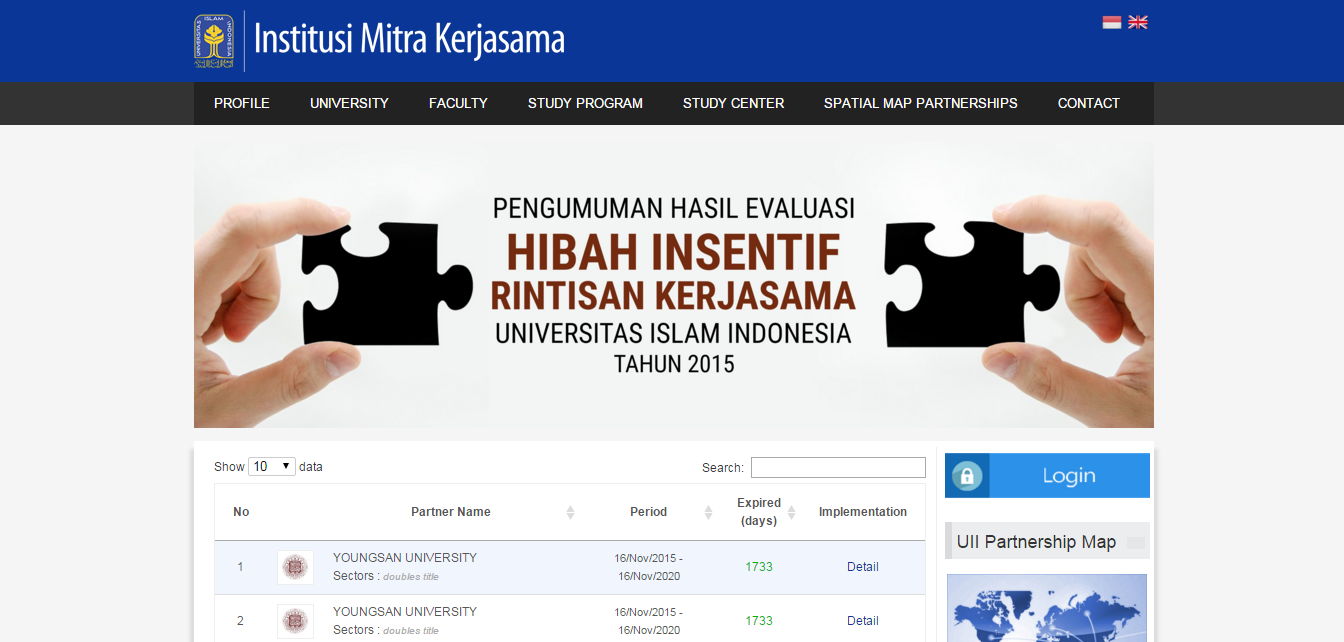Open the SPATIAL MAP PARTNERSHIPS menu

pos(921,103)
